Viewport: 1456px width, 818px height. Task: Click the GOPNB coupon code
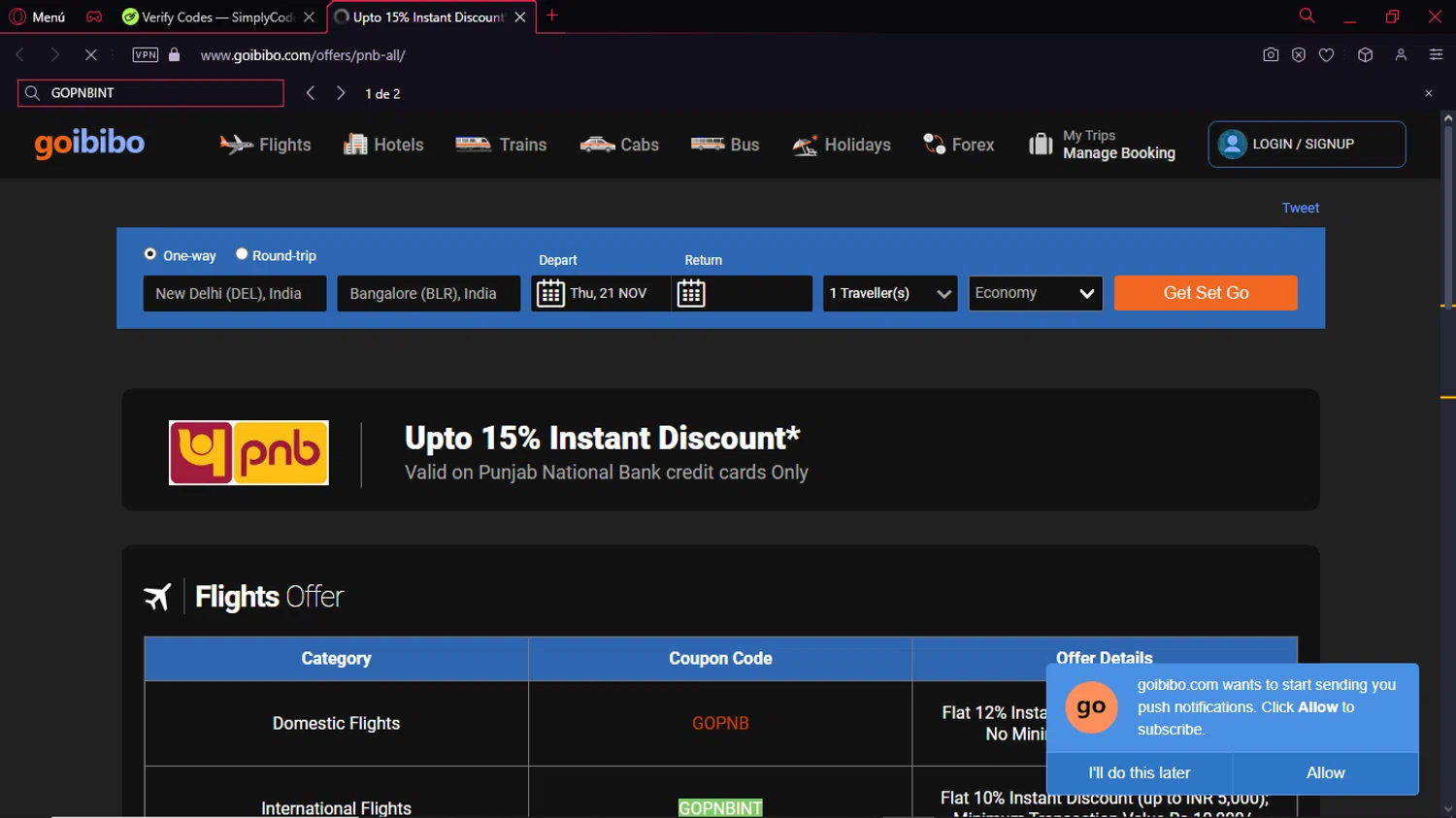point(720,723)
